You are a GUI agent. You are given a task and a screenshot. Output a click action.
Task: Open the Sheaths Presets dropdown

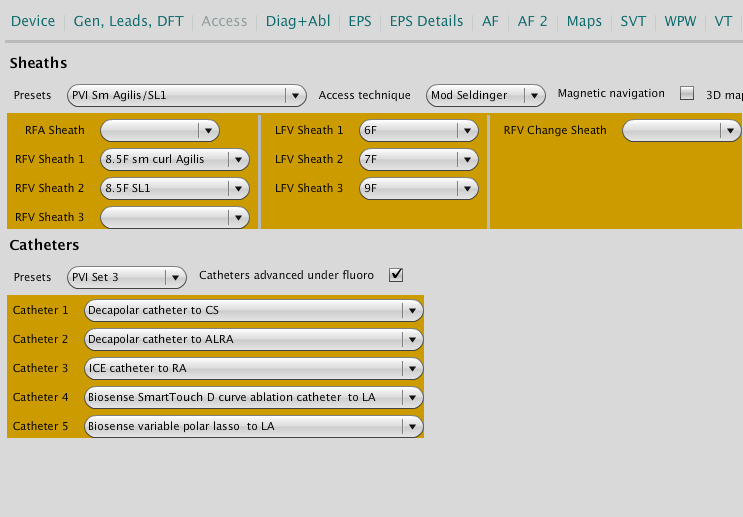click(187, 95)
